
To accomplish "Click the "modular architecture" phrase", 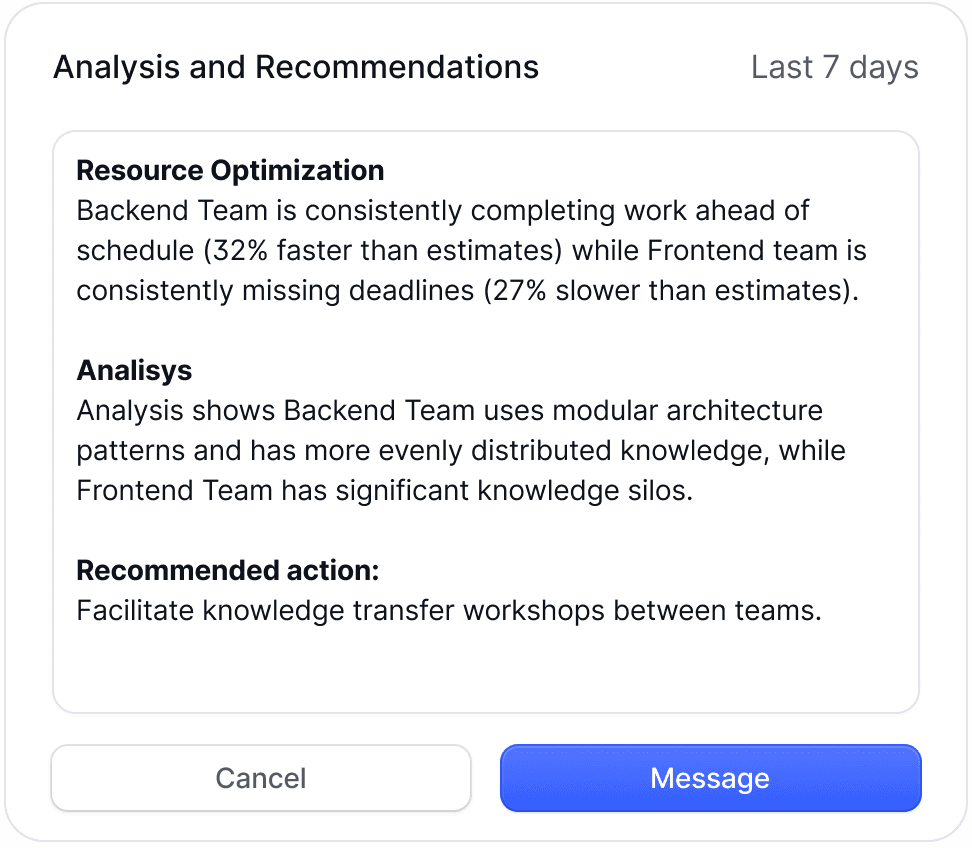I will [687, 411].
